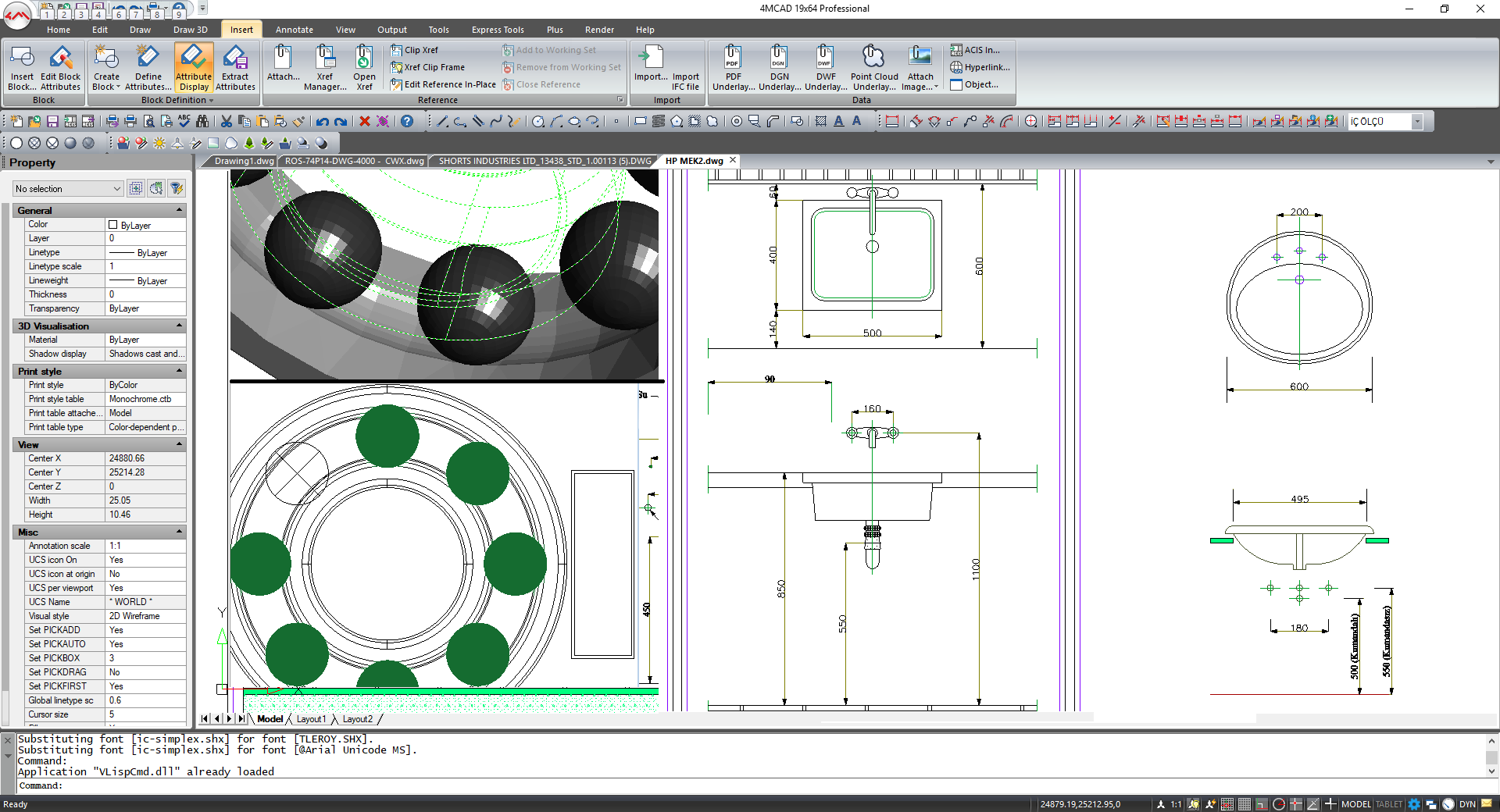Click the Hyperlink... button
1500x812 pixels.
[980, 67]
